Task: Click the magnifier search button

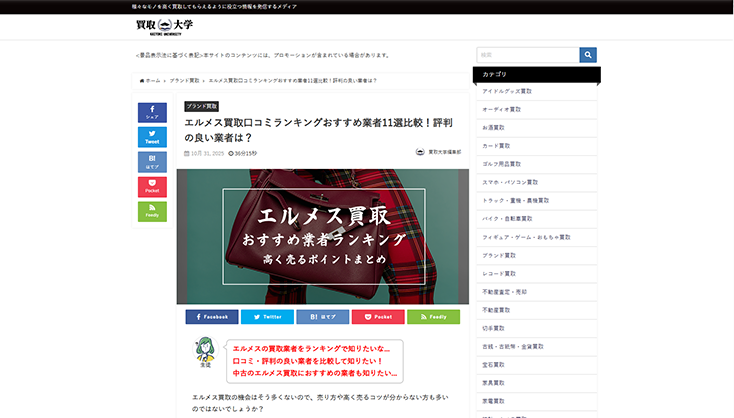Action: [x=589, y=55]
